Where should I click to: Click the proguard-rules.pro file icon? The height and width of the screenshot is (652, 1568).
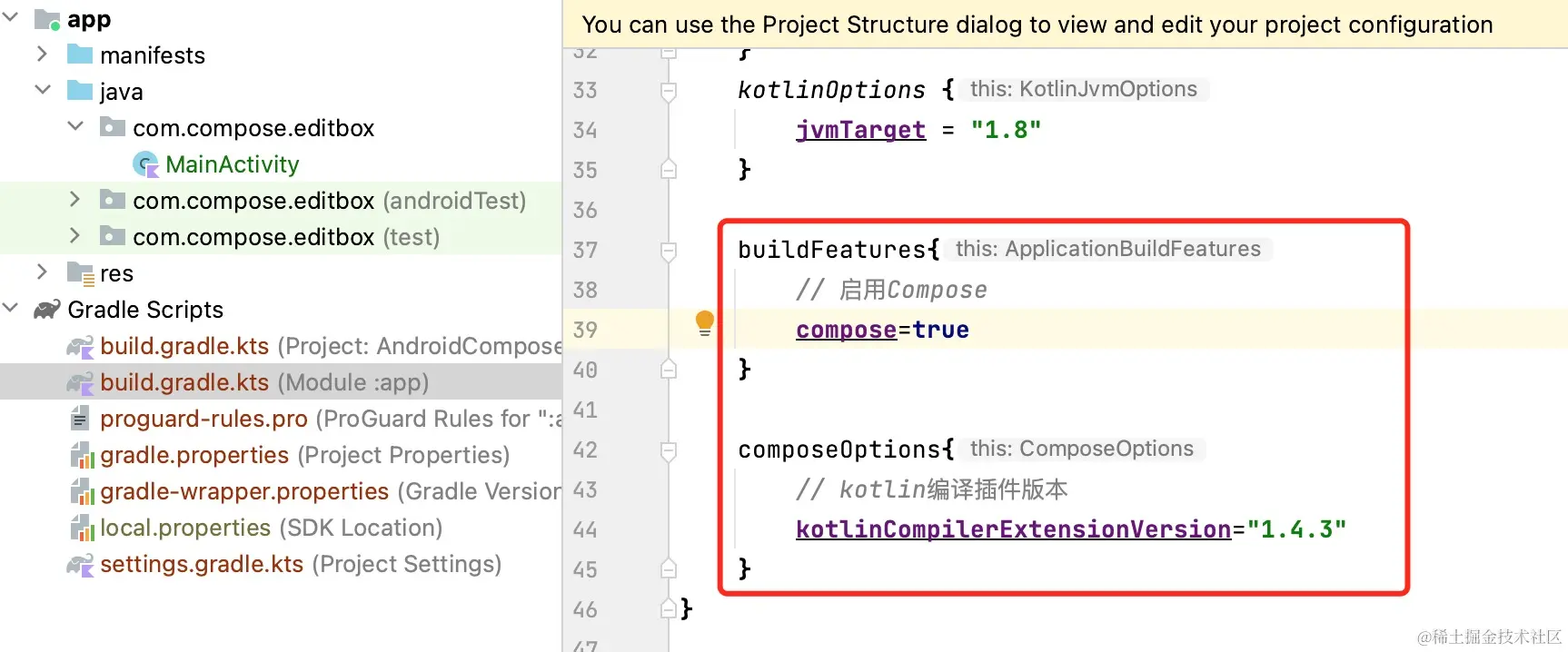80,419
